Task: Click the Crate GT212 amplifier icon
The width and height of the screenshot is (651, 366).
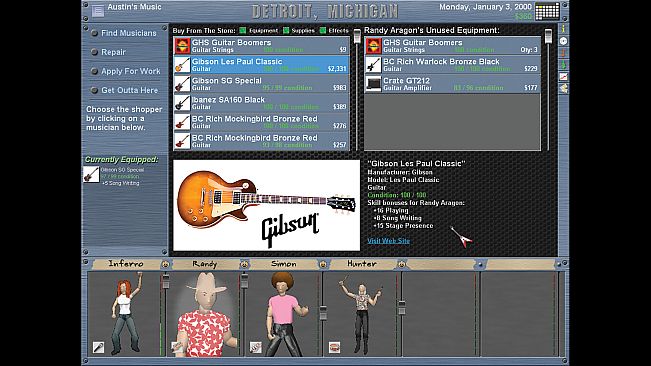Action: click(373, 84)
